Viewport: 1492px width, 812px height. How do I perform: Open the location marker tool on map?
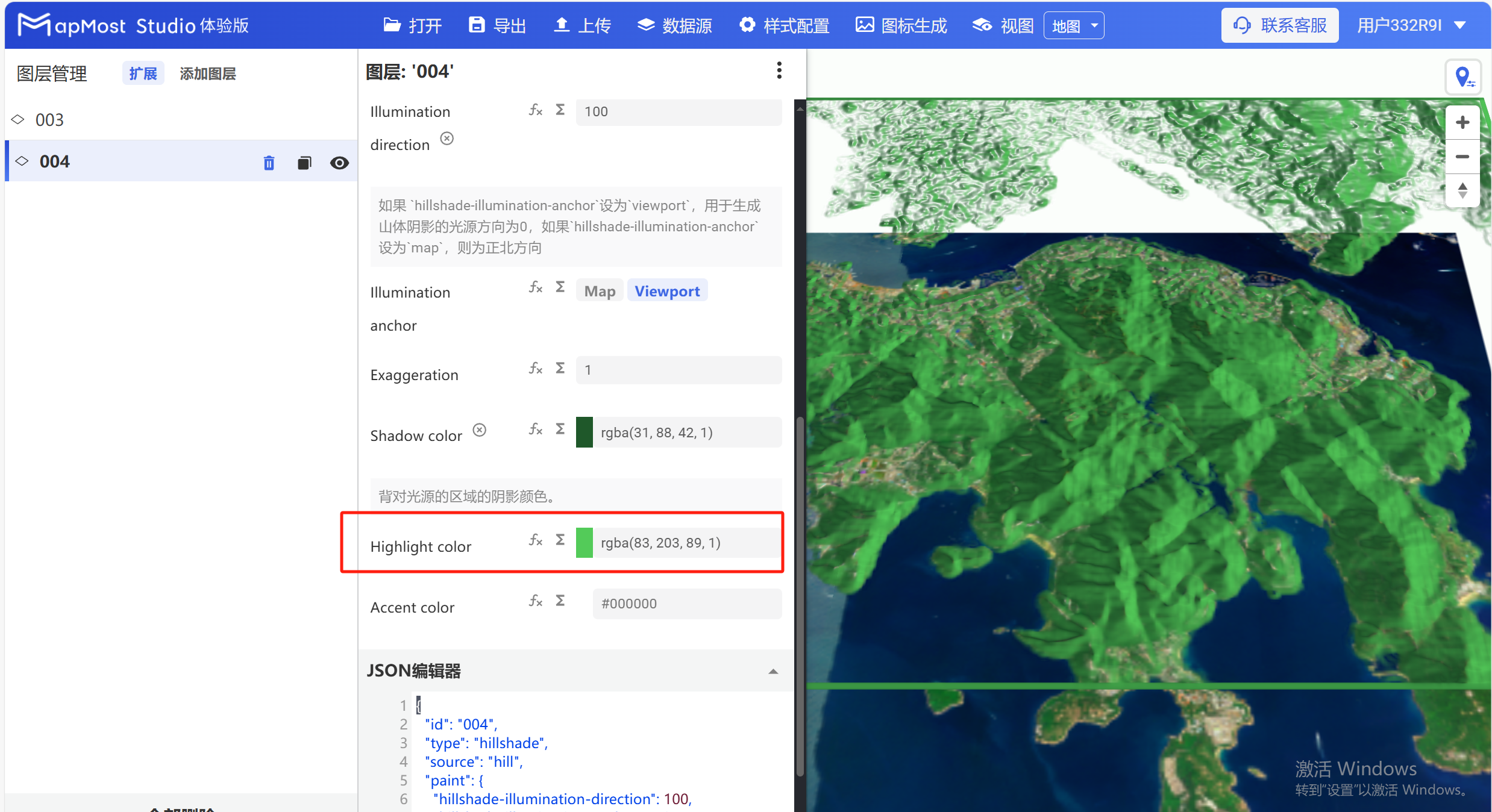(x=1463, y=78)
